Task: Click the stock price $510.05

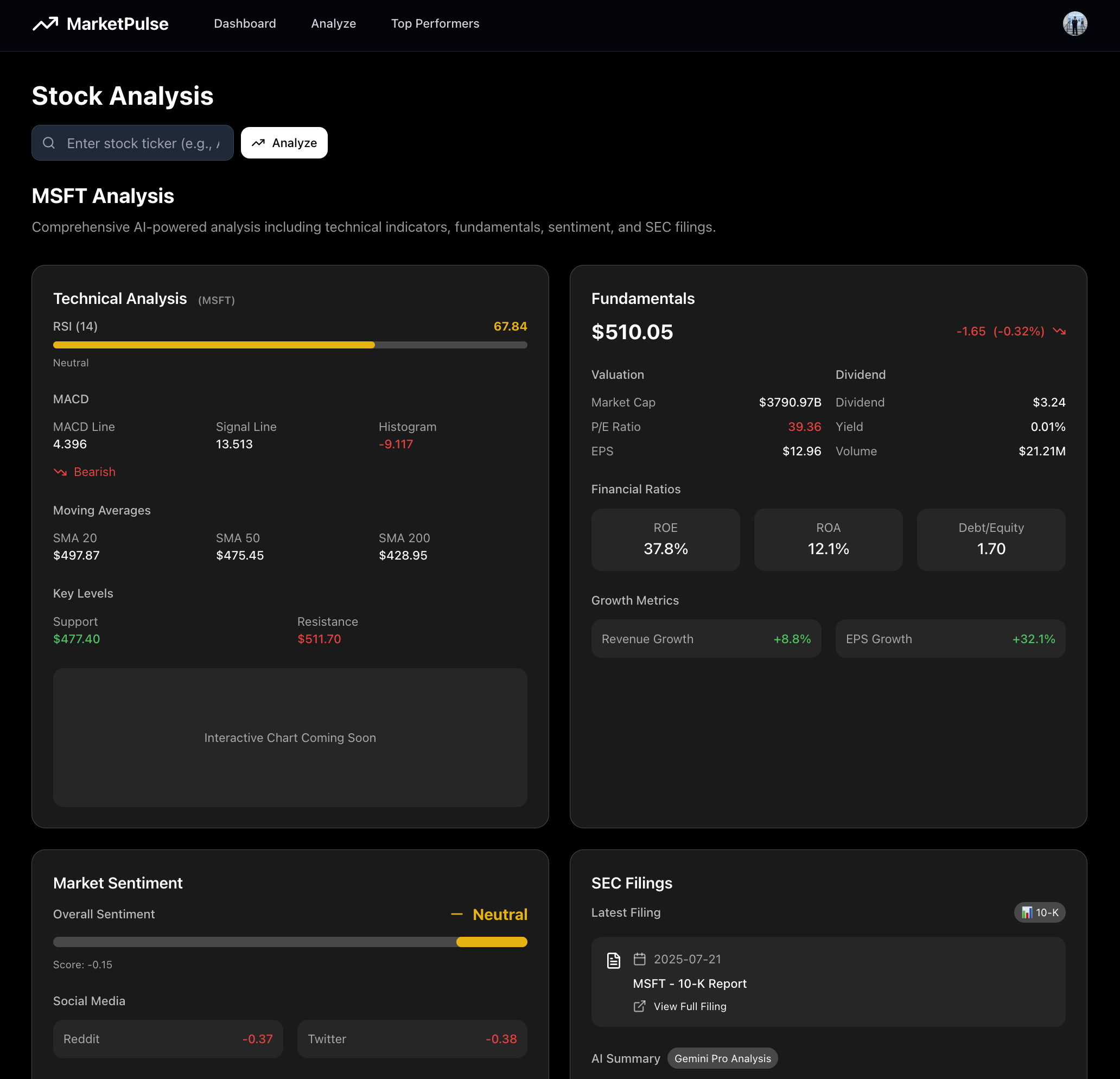Action: pos(632,332)
